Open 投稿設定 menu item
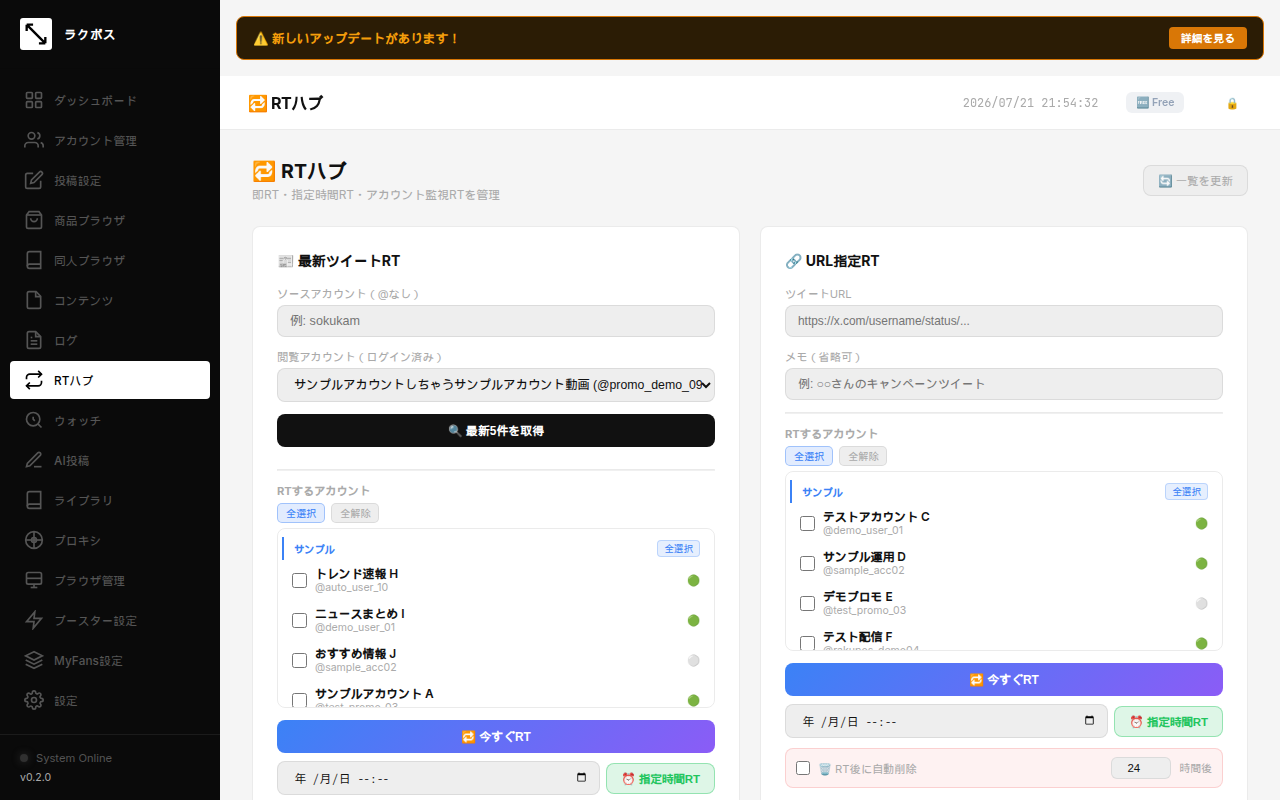The width and height of the screenshot is (1280, 800). [110, 180]
